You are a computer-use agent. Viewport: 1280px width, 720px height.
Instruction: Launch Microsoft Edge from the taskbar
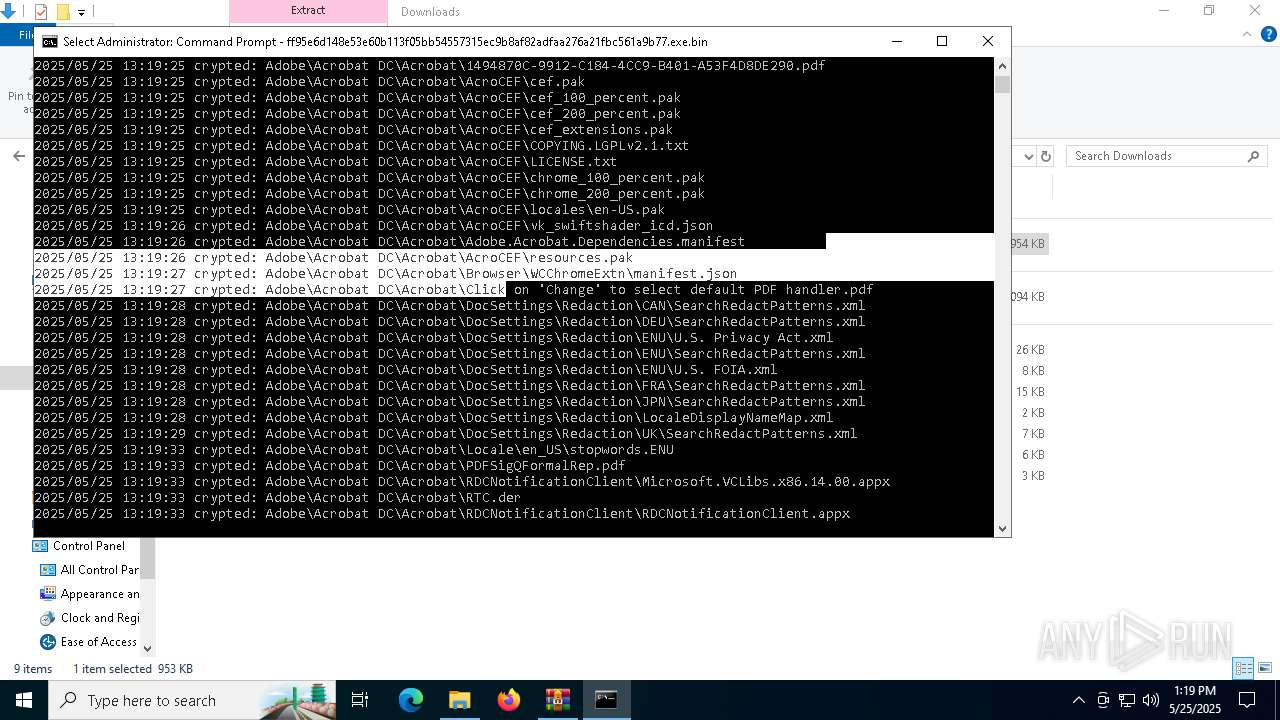pyautogui.click(x=411, y=700)
